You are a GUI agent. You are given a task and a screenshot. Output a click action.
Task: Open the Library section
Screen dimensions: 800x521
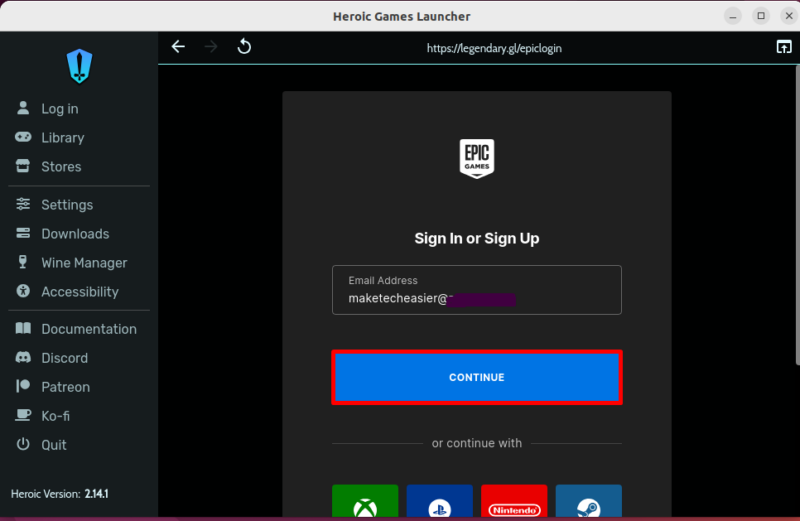pyautogui.click(x=63, y=138)
